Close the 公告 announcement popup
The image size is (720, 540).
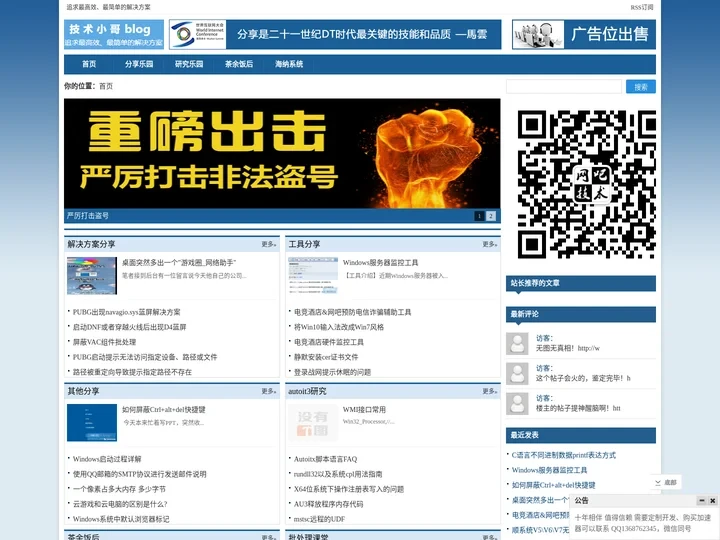coord(713,501)
